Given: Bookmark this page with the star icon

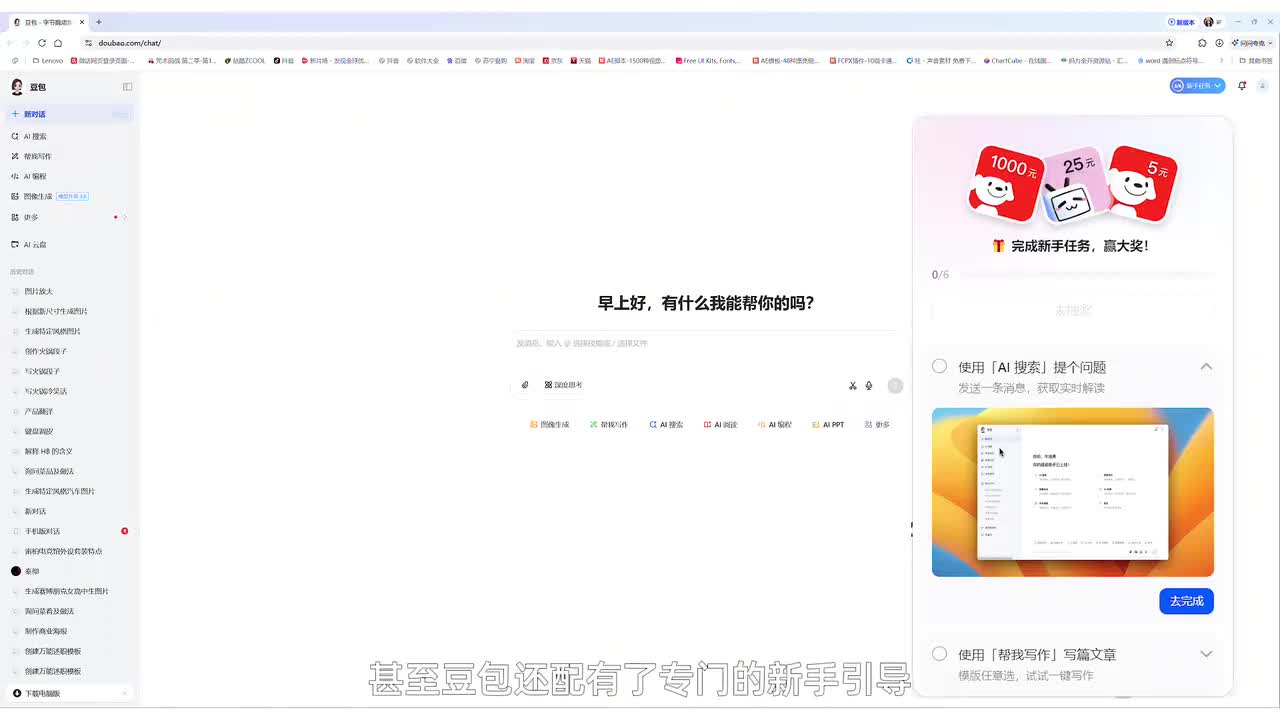Looking at the screenshot, I should coord(1169,43).
